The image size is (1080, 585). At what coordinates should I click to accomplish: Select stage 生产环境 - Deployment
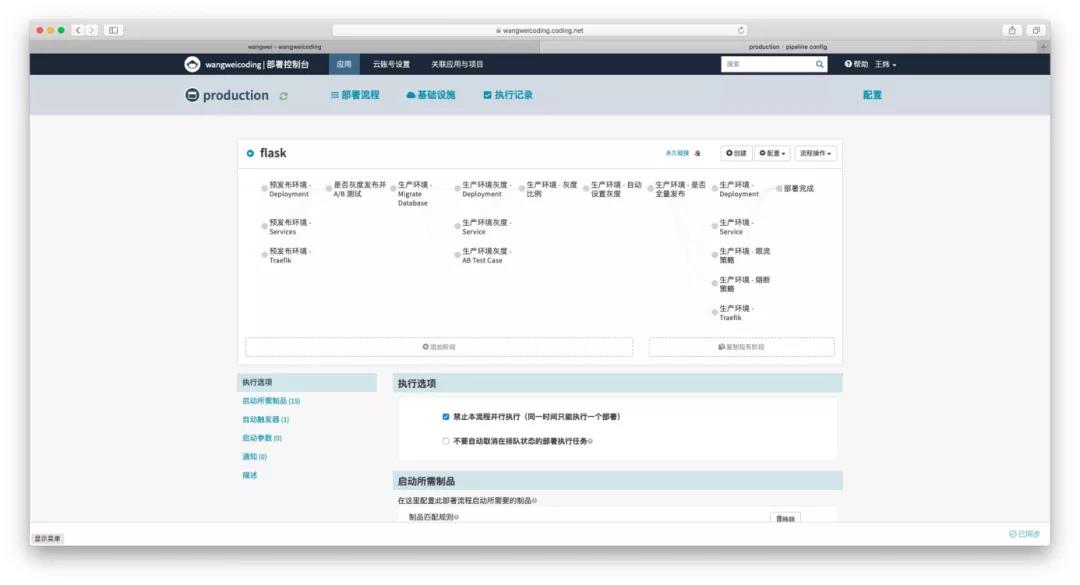click(738, 189)
